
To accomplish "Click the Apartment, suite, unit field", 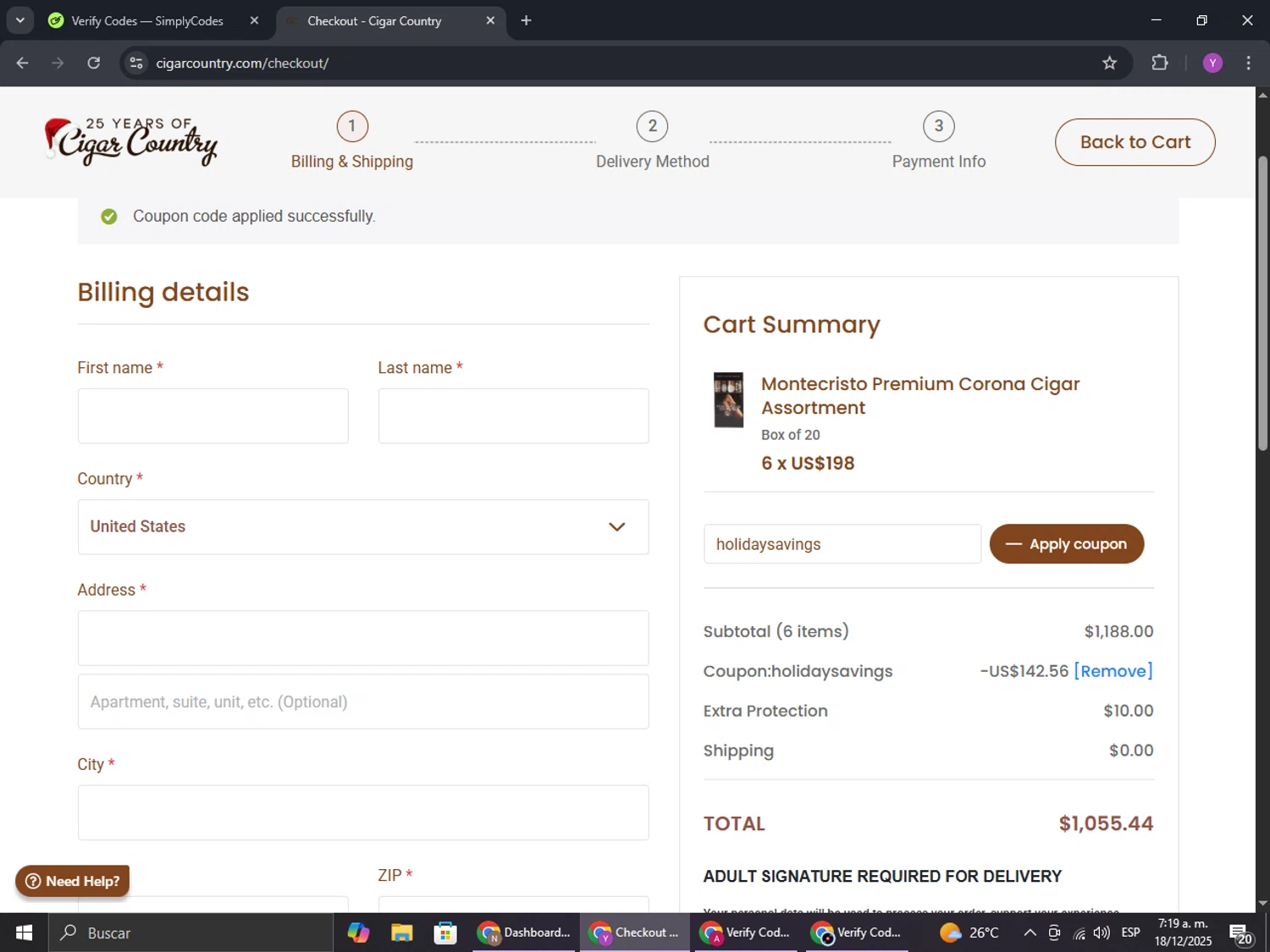I will tap(363, 702).
